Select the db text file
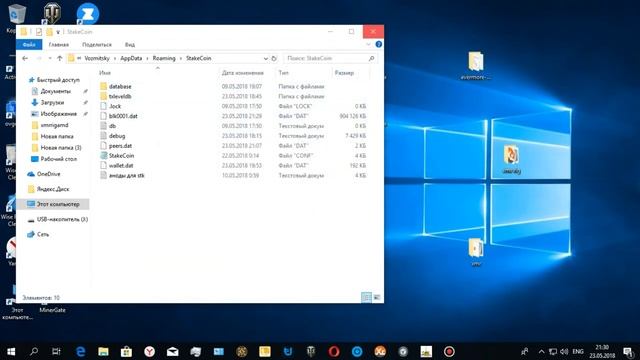 (x=112, y=126)
